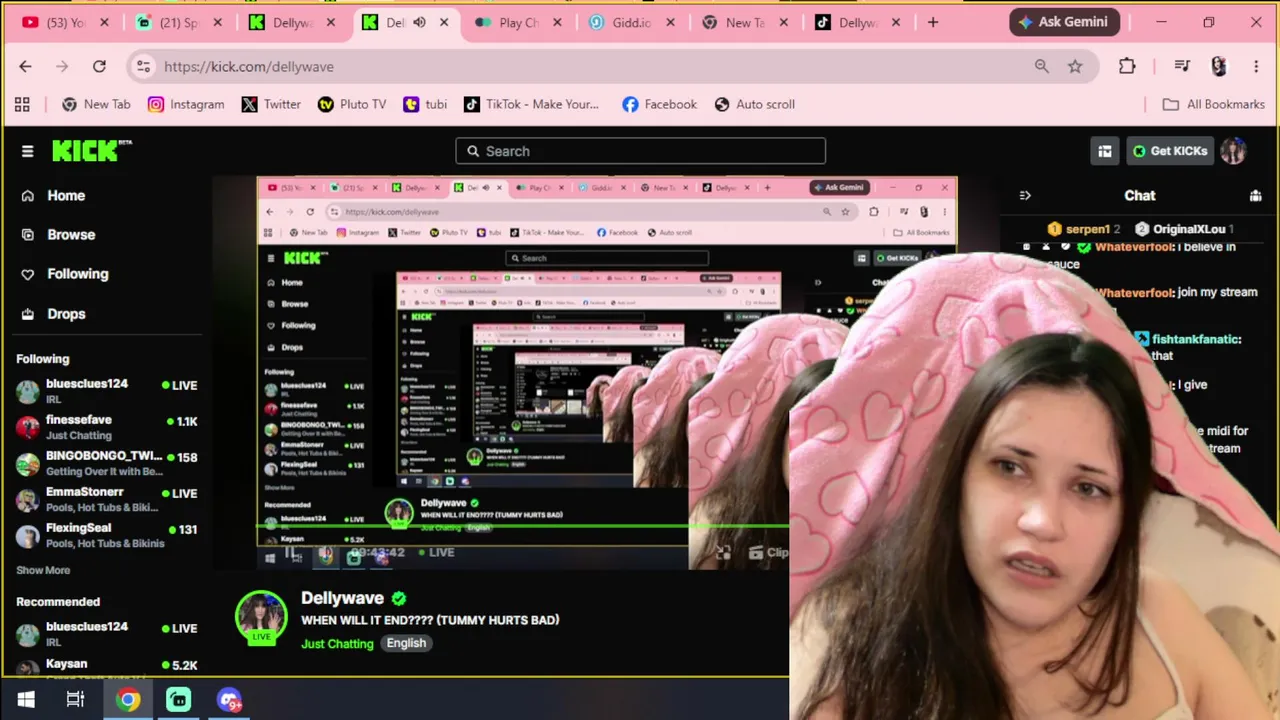Open the user profile avatar menu
The height and width of the screenshot is (720, 1280).
coord(1233,151)
